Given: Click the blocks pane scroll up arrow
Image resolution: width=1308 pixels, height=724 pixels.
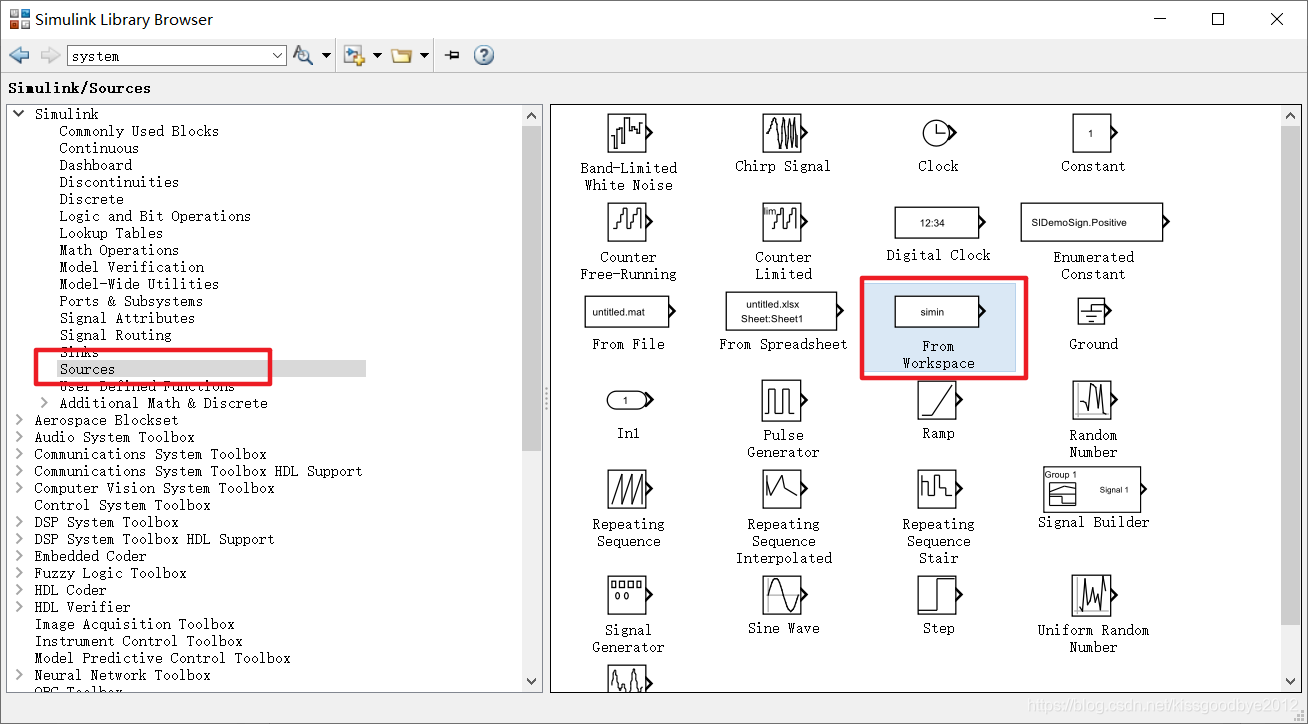Looking at the screenshot, I should tap(1293, 115).
